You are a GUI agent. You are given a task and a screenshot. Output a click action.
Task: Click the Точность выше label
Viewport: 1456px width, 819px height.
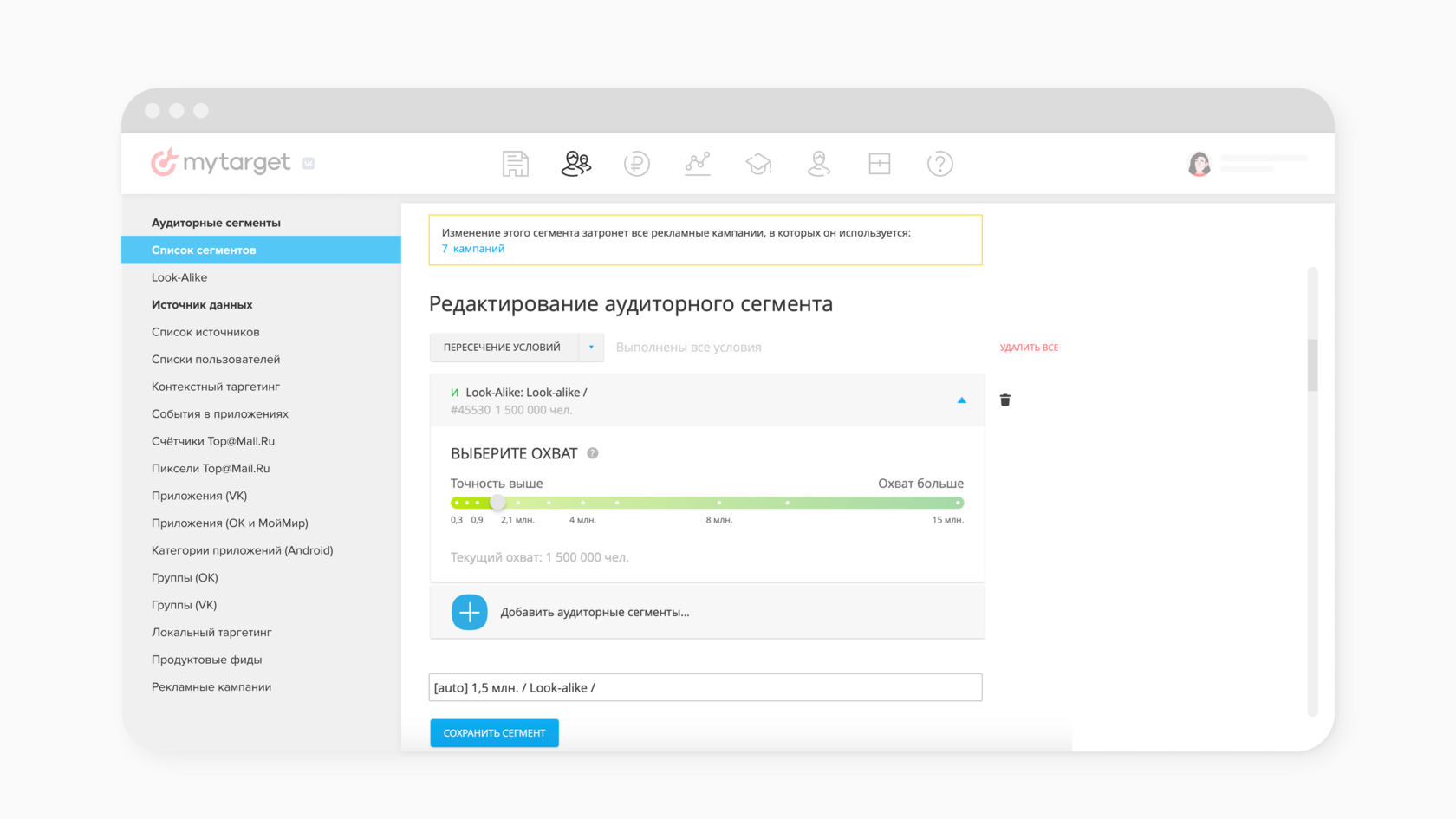tap(497, 484)
